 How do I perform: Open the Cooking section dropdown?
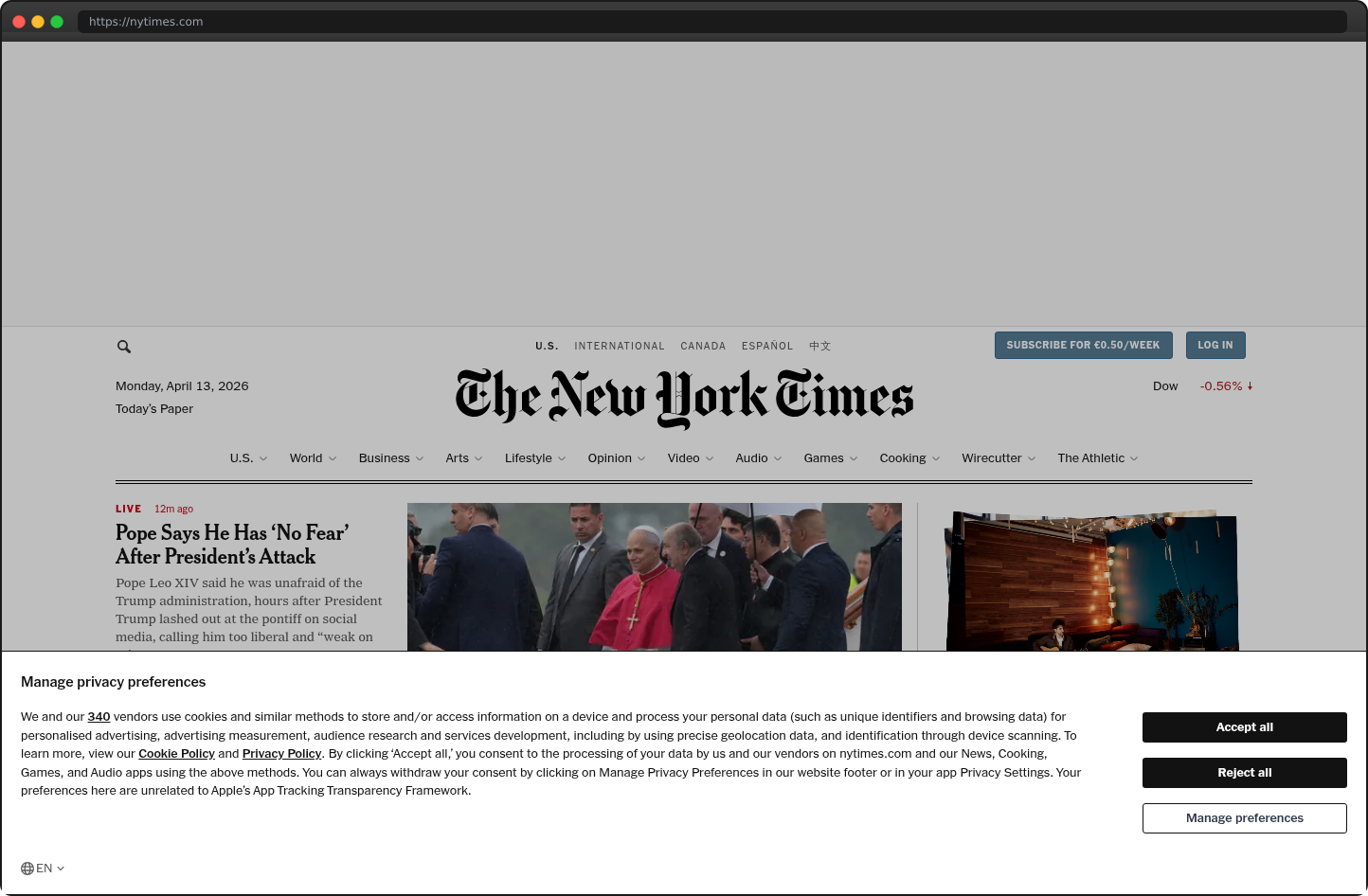909,457
